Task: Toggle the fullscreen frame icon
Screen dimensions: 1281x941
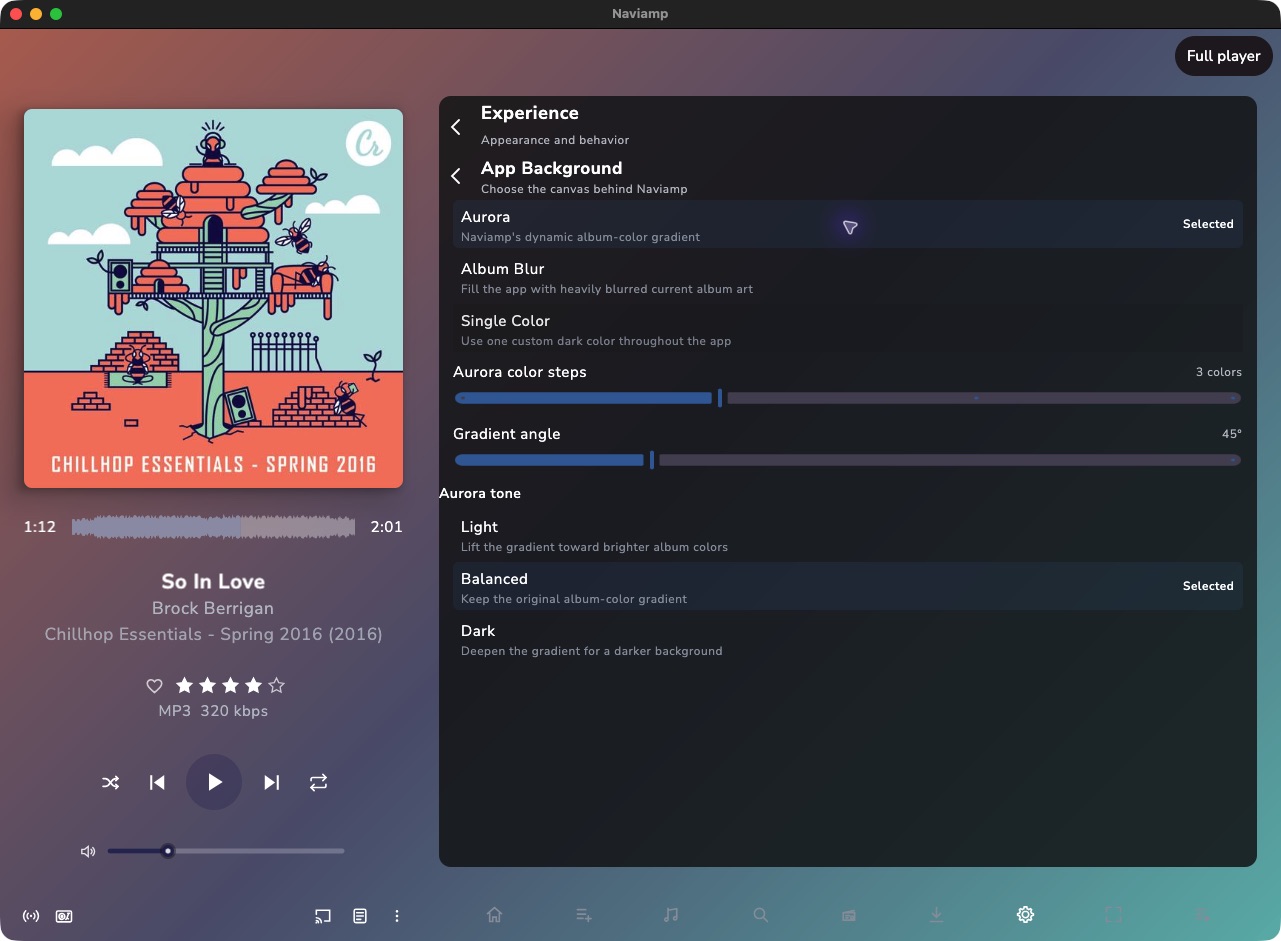Action: (x=1114, y=915)
